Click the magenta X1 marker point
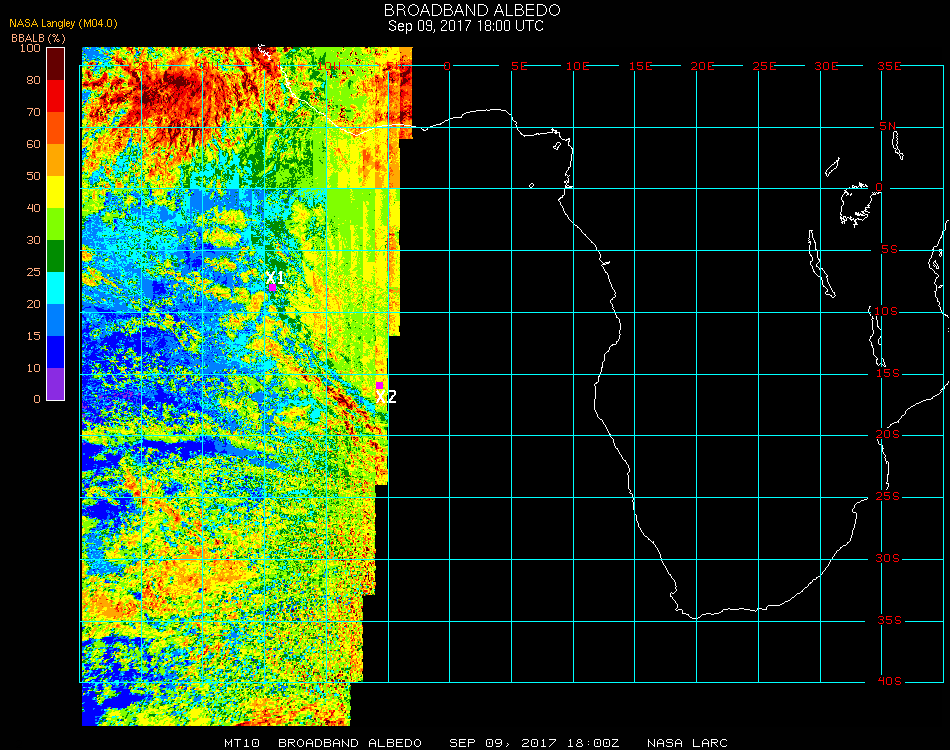The height and width of the screenshot is (750, 950). (x=273, y=288)
